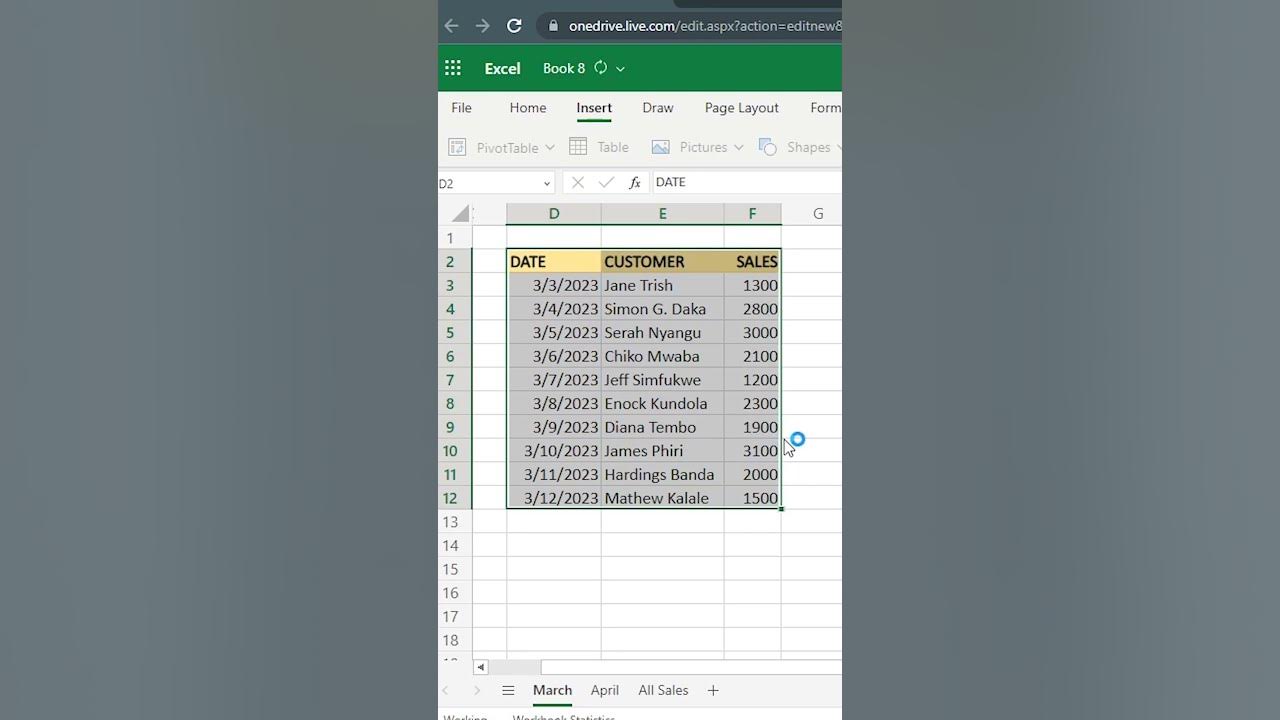Click the browser address bar URL
Viewport: 1280px width, 720px height.
click(705, 26)
